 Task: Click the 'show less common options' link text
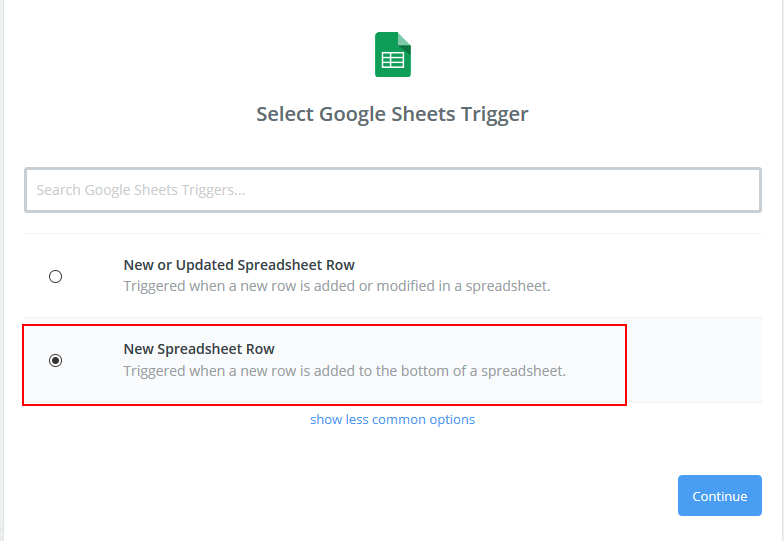click(392, 419)
